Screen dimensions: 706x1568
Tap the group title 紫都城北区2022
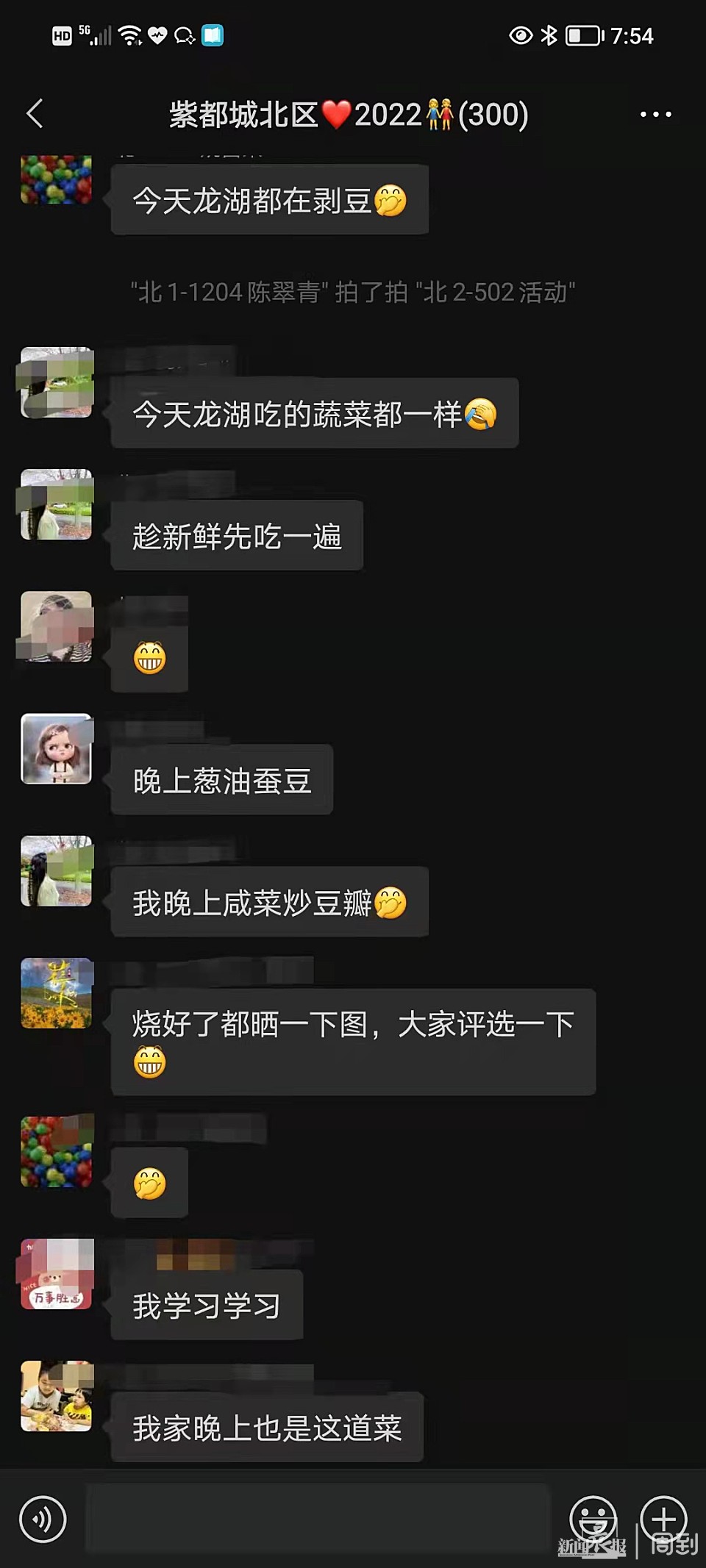click(349, 115)
